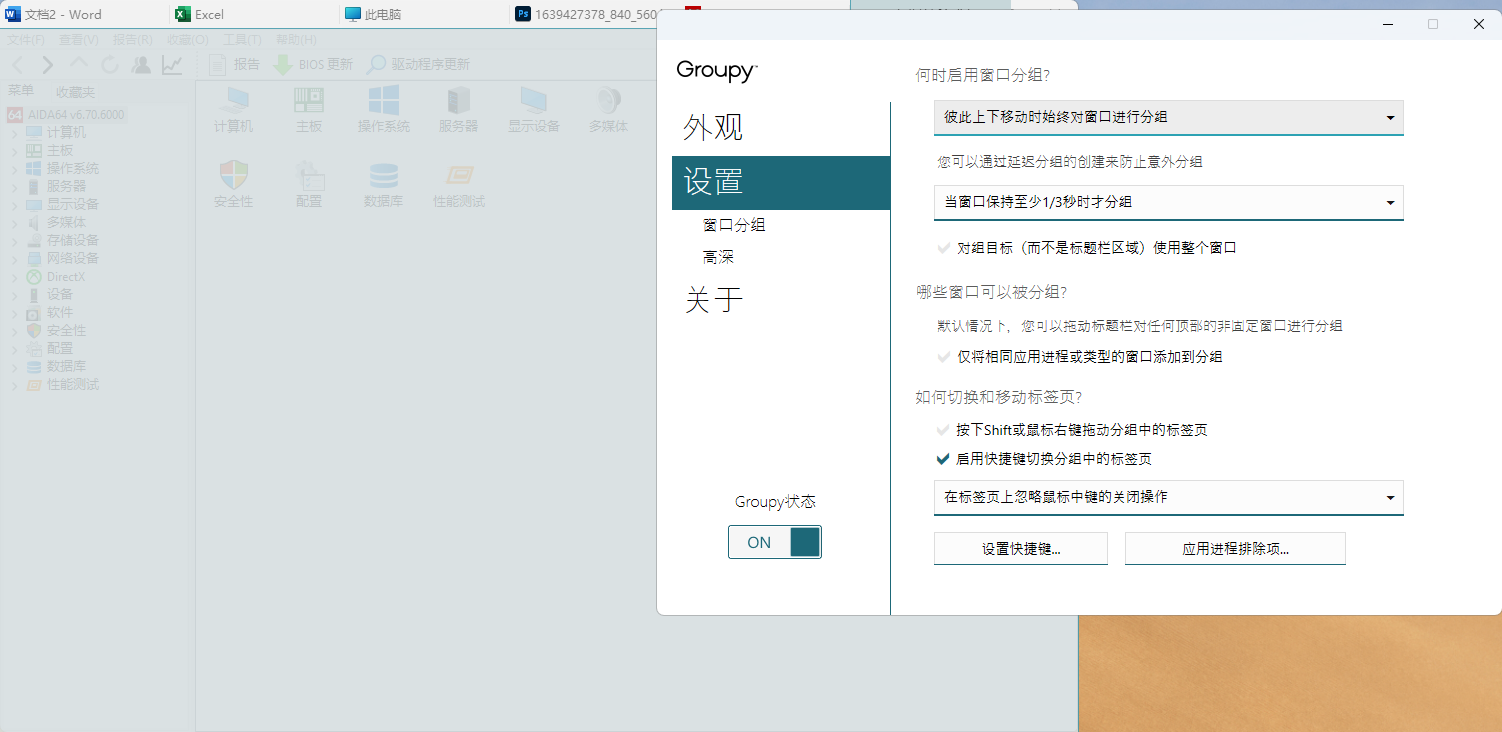Screen dimensions: 1502x732
Task: Open the 彼此上下移动时始终对窗口进行分组 dropdown
Action: tap(1168, 117)
